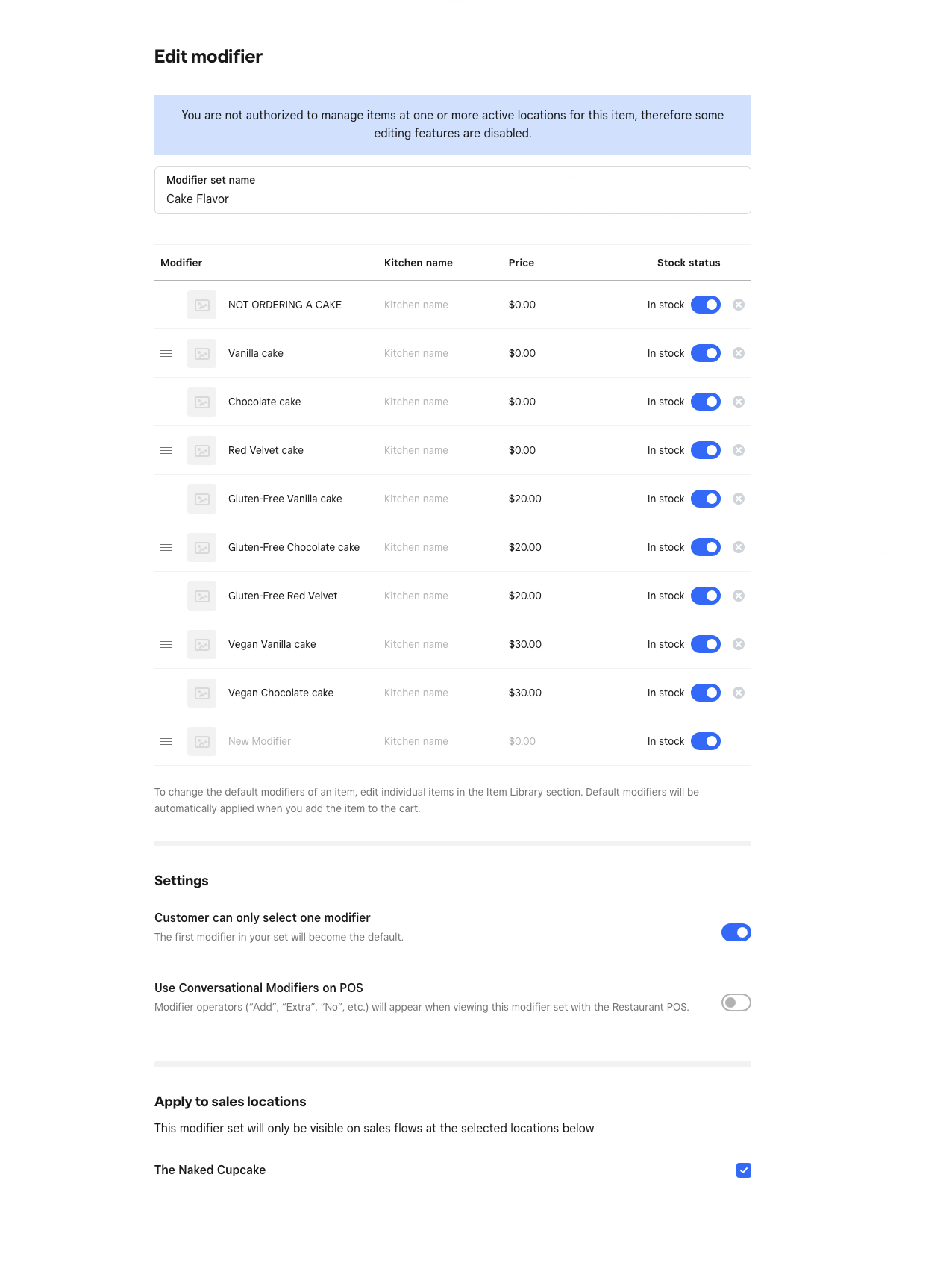952x1263 pixels.
Task: Switch off stock for Vegan Vanilla cake
Action: pos(706,644)
